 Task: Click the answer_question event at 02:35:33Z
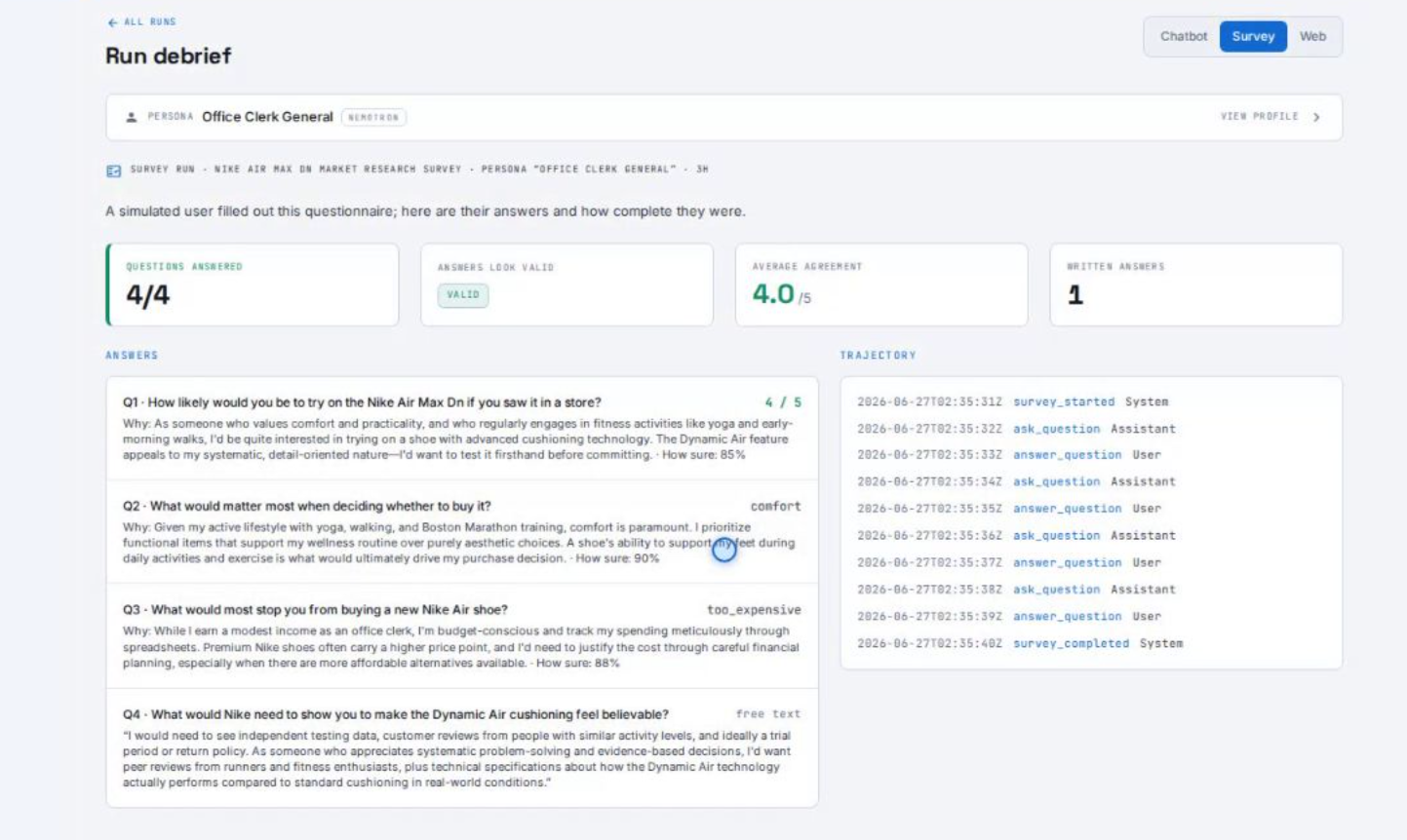click(1067, 455)
